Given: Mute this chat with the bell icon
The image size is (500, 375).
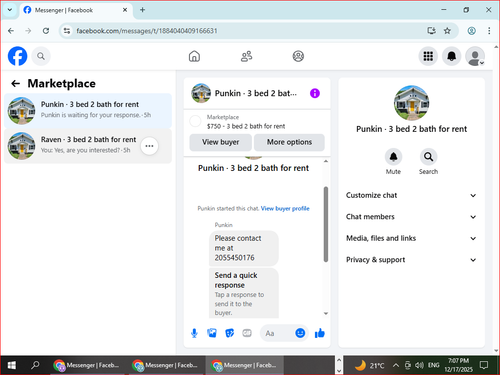Looking at the screenshot, I should [x=393, y=157].
